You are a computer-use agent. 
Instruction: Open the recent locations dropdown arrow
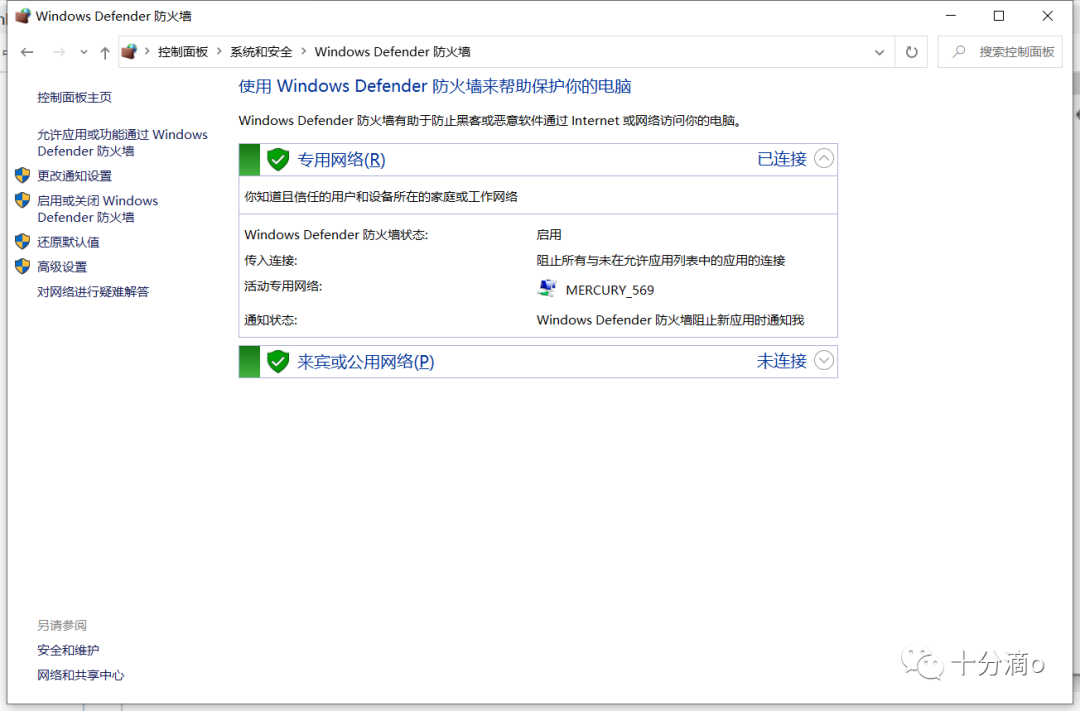pos(84,52)
